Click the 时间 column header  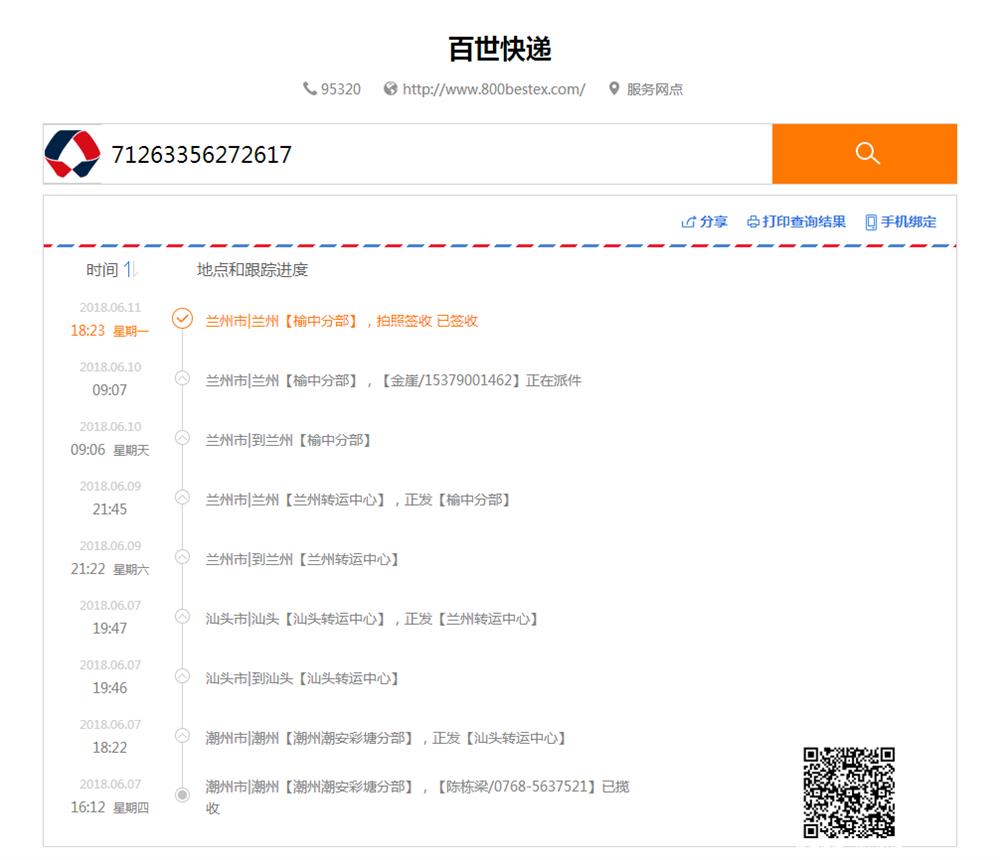point(102,270)
